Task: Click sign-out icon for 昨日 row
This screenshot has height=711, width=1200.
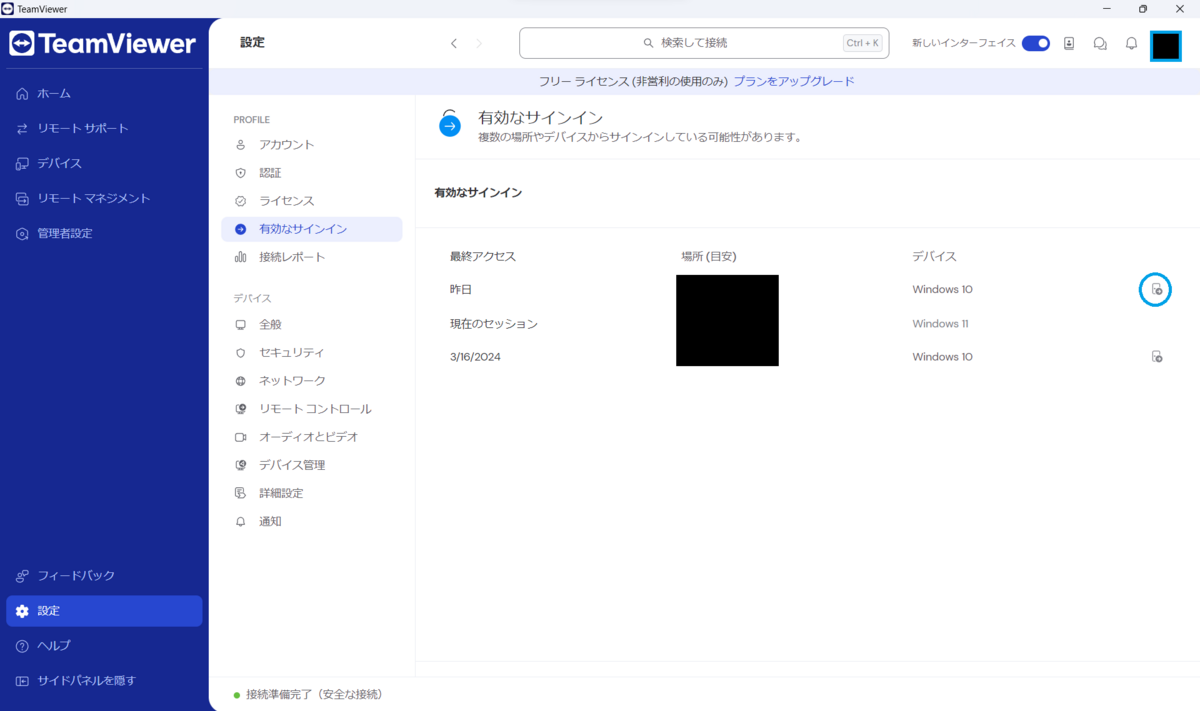Action: [x=1156, y=290]
